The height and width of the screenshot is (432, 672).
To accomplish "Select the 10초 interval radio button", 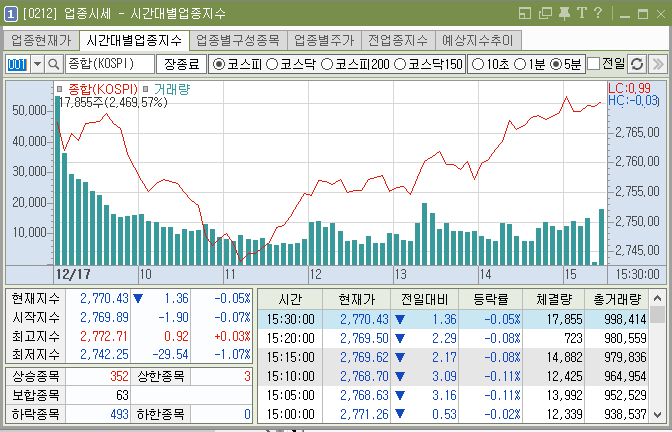I will 477,65.
